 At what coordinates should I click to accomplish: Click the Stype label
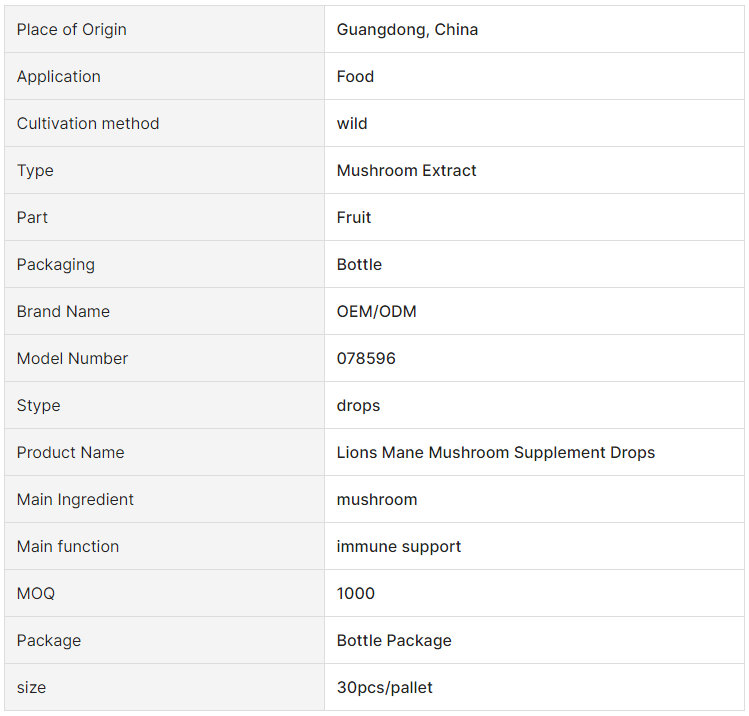(39, 406)
